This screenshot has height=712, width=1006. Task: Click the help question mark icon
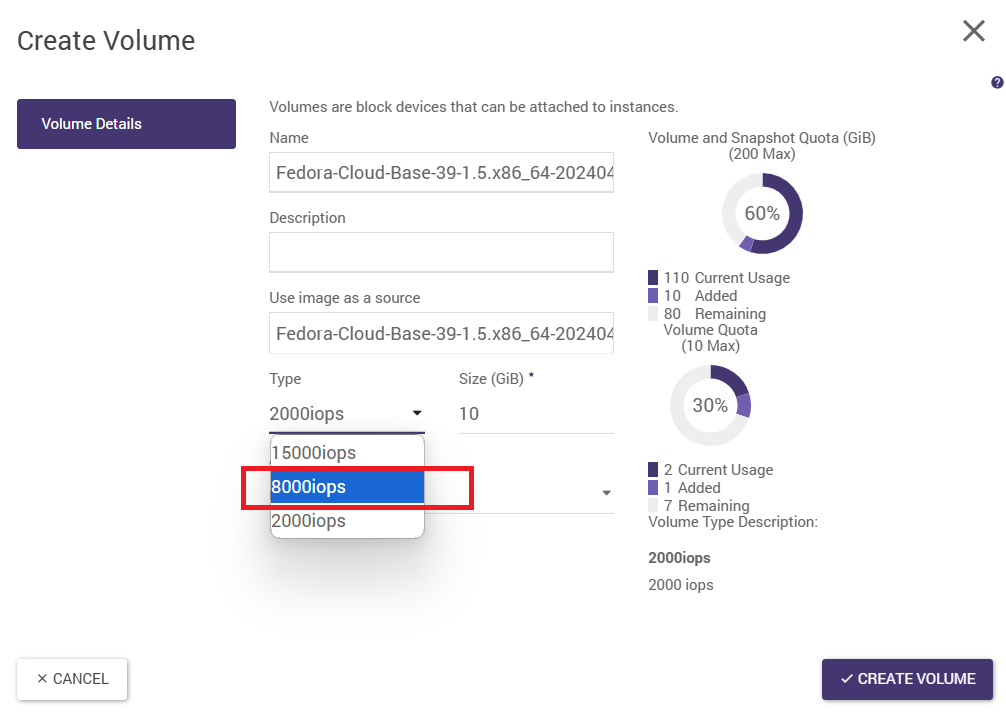(997, 83)
